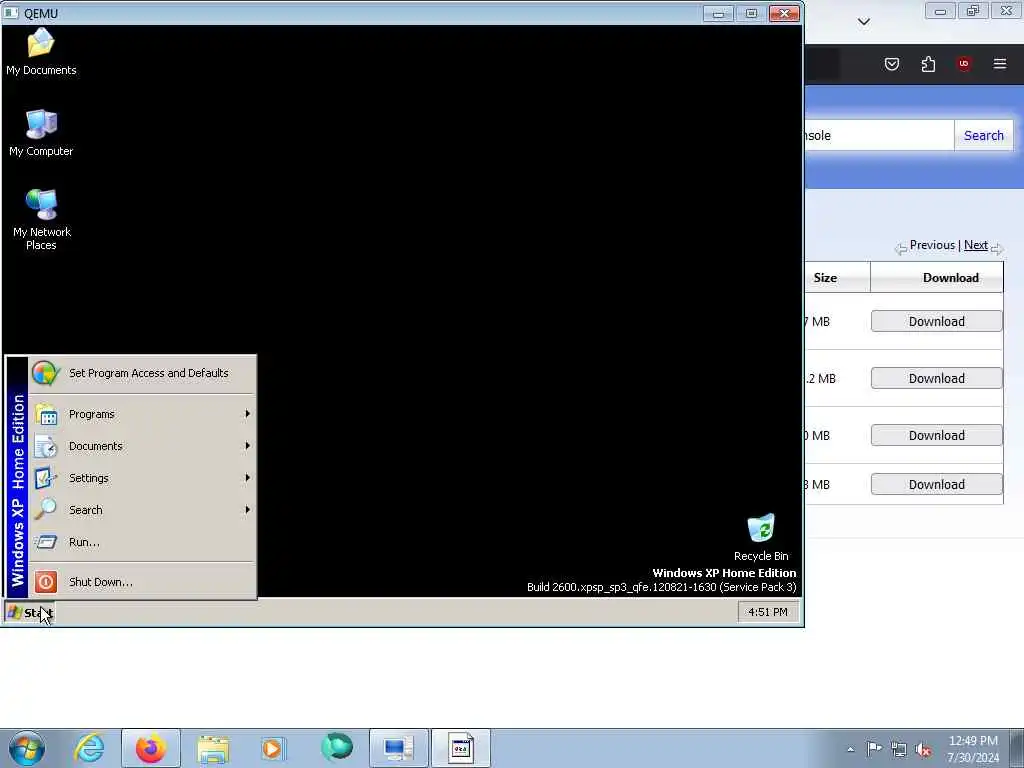Open My Computer desktop icon
The image size is (1024, 768).
click(x=40, y=133)
